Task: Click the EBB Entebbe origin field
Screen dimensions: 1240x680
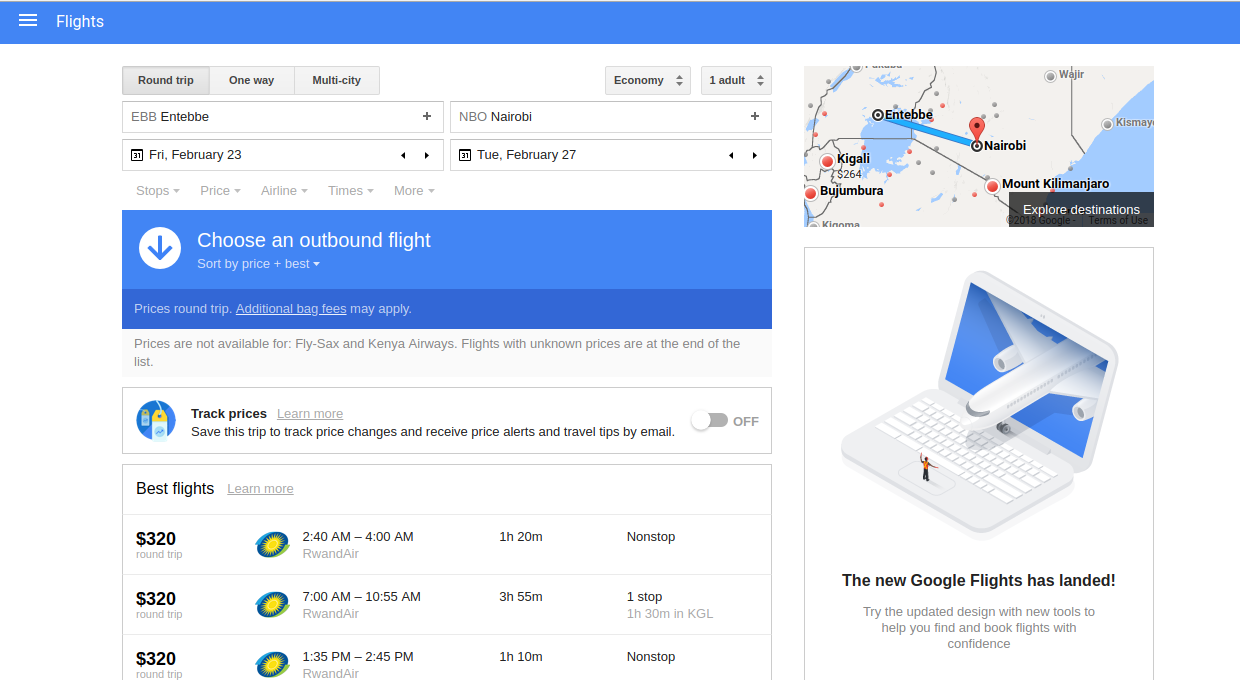Action: coord(283,117)
